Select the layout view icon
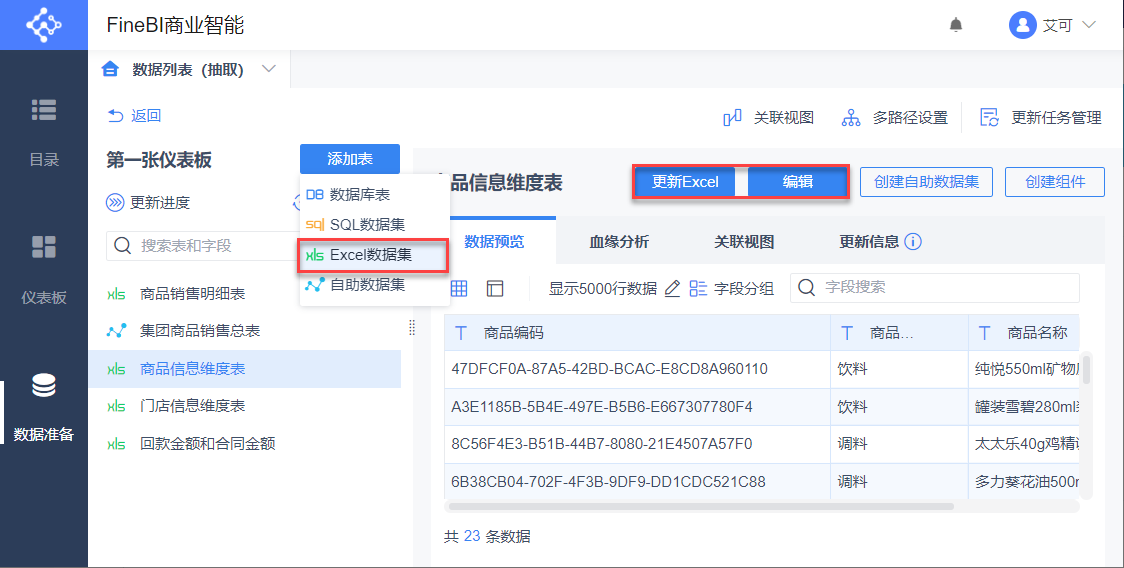1124x568 pixels. point(495,288)
